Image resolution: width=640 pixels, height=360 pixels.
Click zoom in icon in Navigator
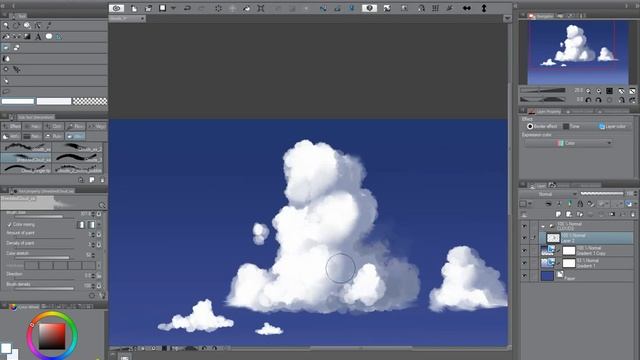click(x=599, y=91)
